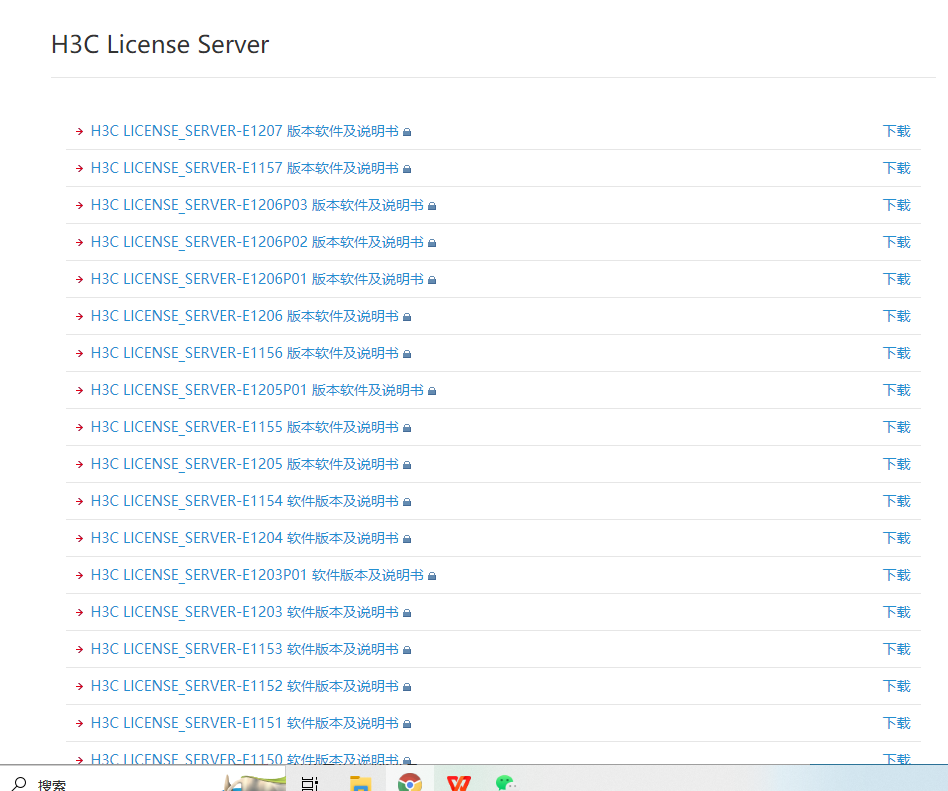
Task: Open H3C LICENSE_SERVER-E1205P01 entry
Action: point(257,390)
